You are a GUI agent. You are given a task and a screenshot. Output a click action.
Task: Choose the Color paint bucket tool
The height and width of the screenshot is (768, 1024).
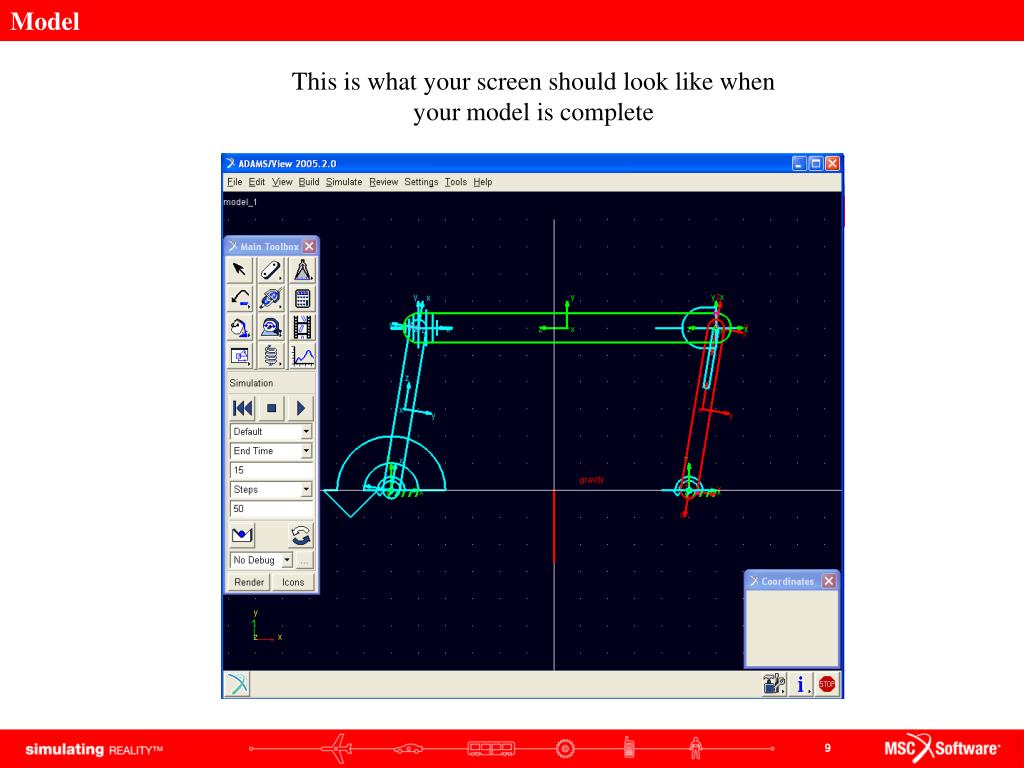pos(240,327)
